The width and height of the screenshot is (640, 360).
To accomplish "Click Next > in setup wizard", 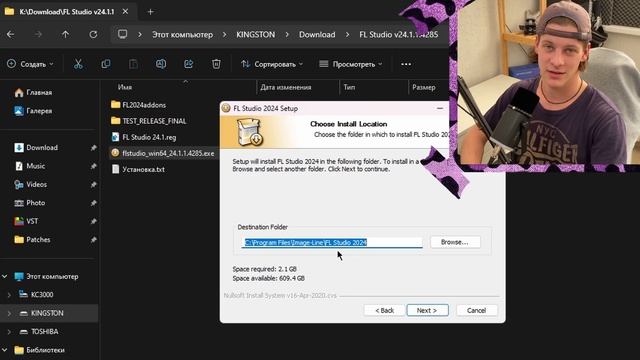I will (x=427, y=310).
